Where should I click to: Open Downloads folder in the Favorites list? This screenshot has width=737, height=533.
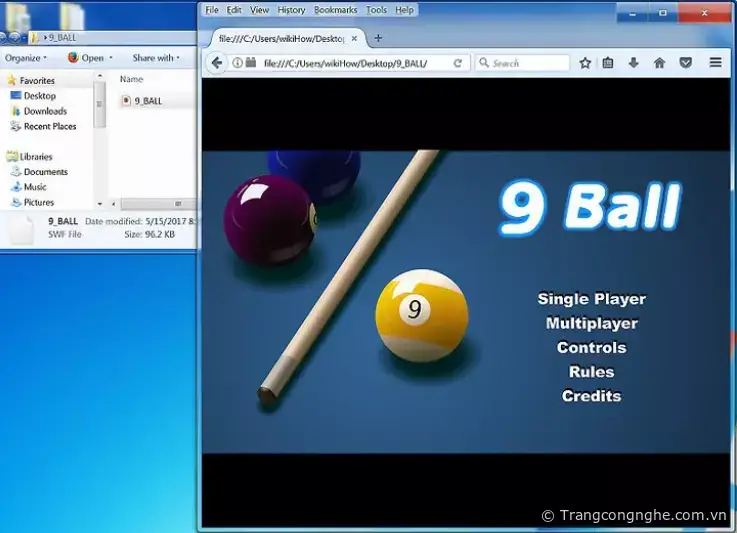tap(45, 111)
